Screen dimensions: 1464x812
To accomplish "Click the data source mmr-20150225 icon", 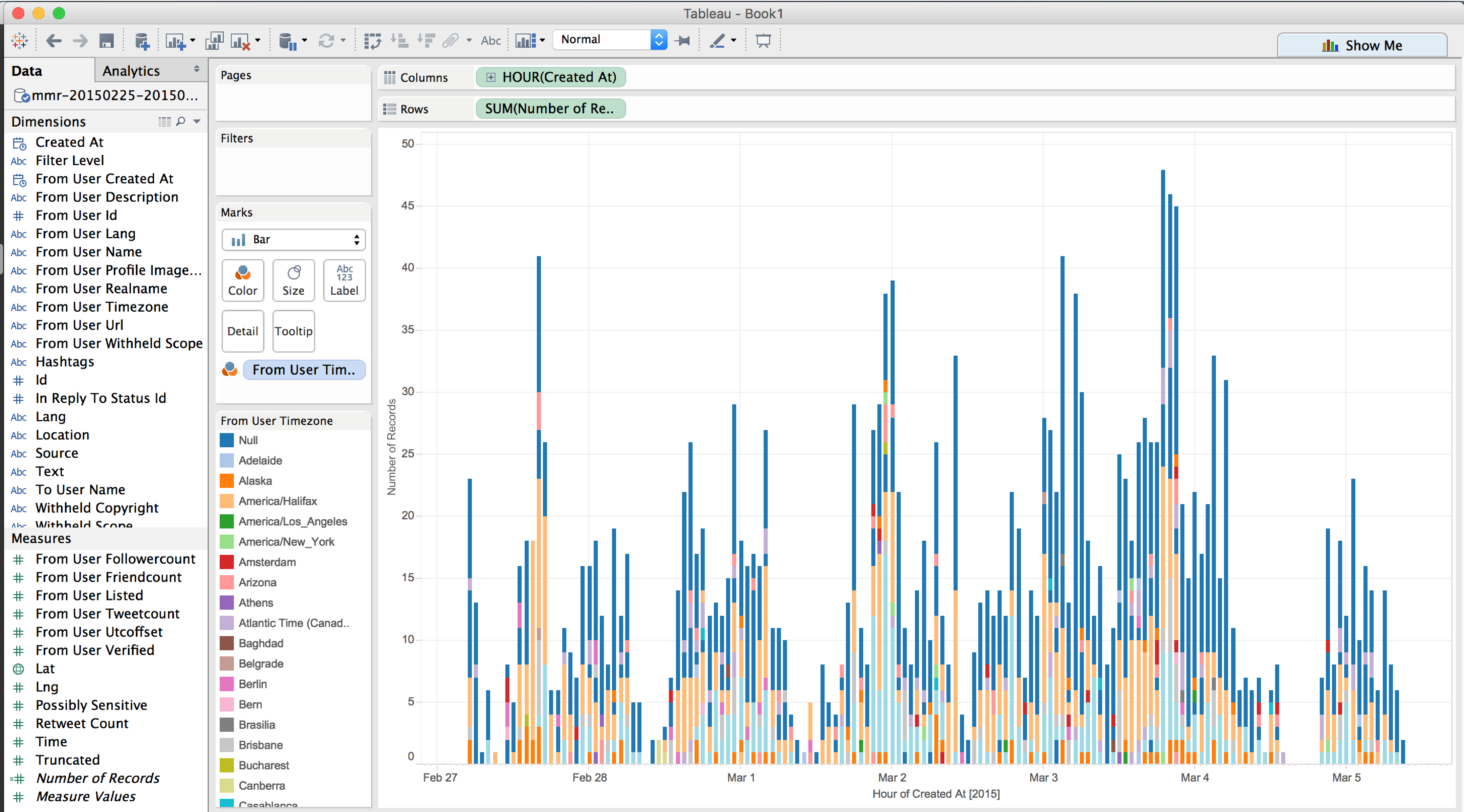I will pyautogui.click(x=22, y=95).
